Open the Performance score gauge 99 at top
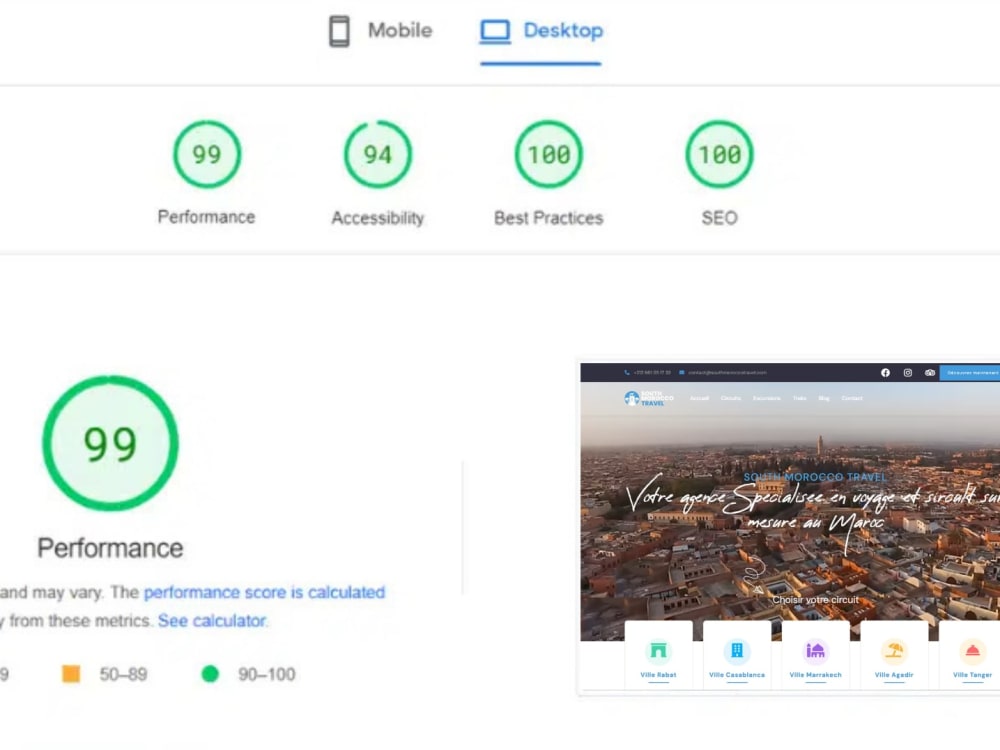Viewport: 1000px width, 750px height. coord(207,154)
